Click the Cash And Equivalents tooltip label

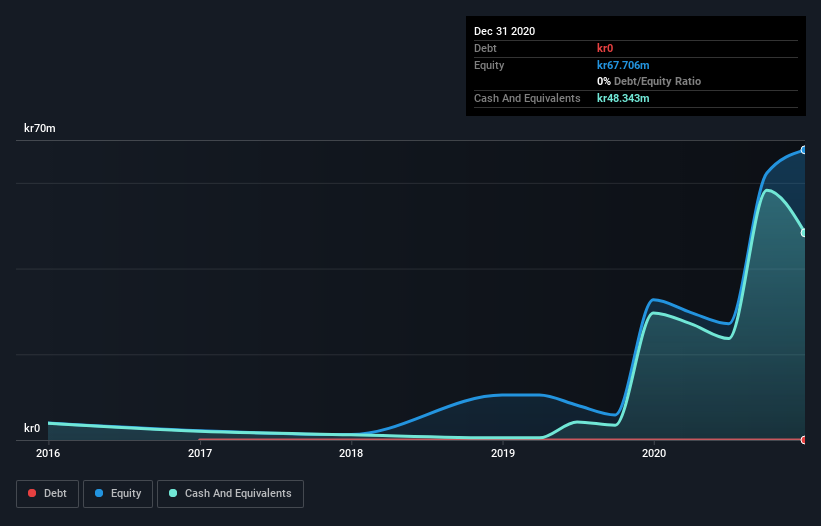click(527, 98)
